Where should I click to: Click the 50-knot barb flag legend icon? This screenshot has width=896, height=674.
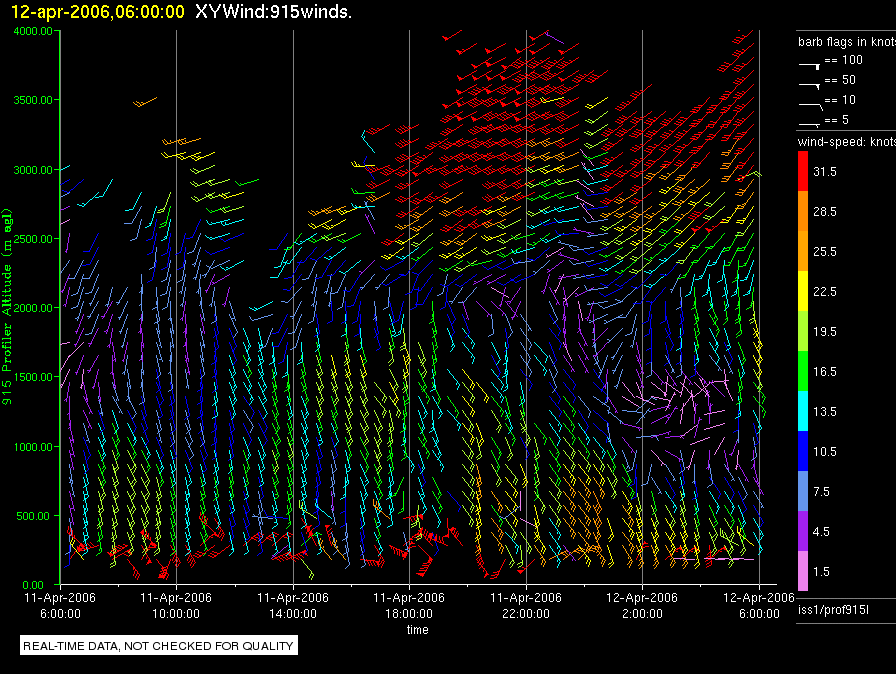click(810, 85)
